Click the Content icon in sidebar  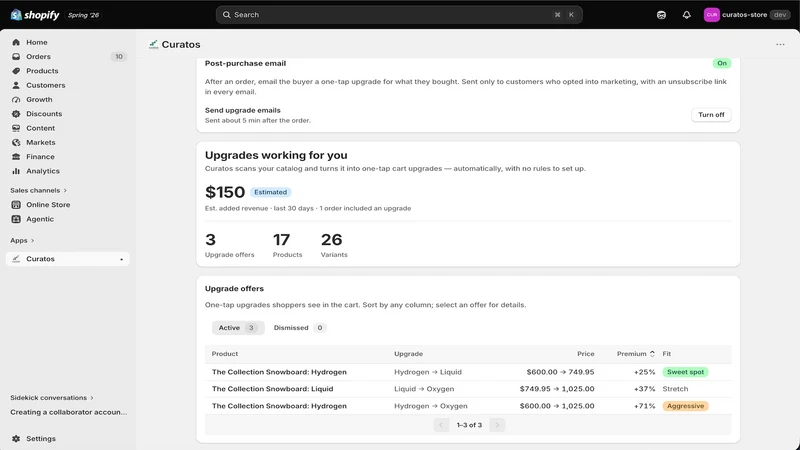16,128
